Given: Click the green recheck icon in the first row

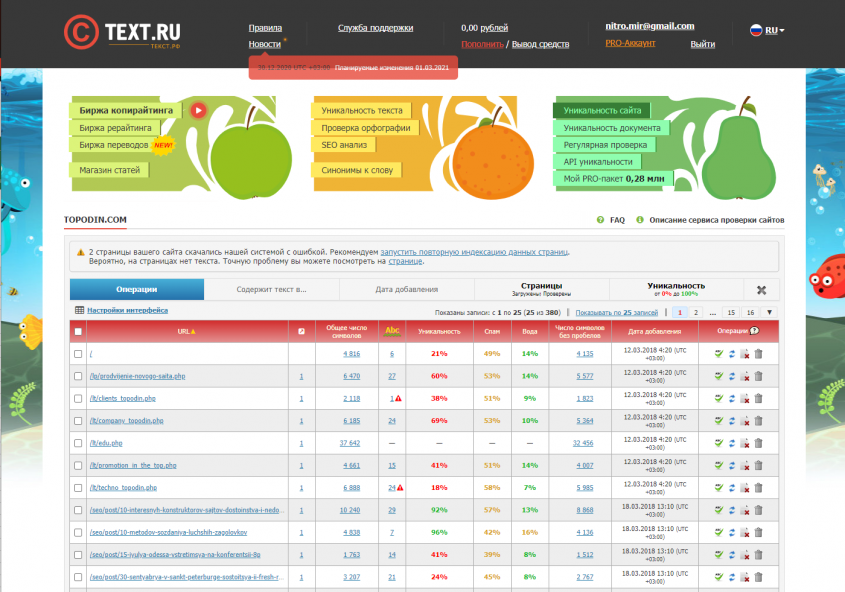Looking at the screenshot, I should [718, 353].
